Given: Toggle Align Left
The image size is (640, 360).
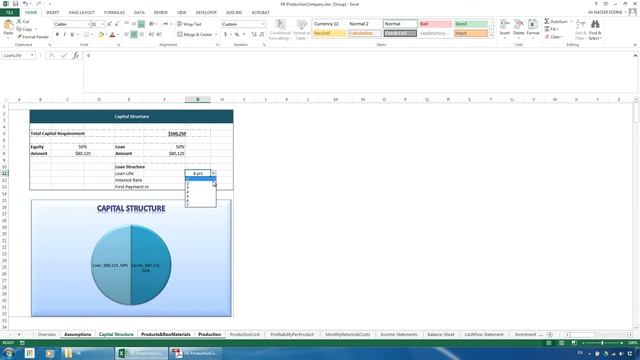Looking at the screenshot, I should point(127,35).
